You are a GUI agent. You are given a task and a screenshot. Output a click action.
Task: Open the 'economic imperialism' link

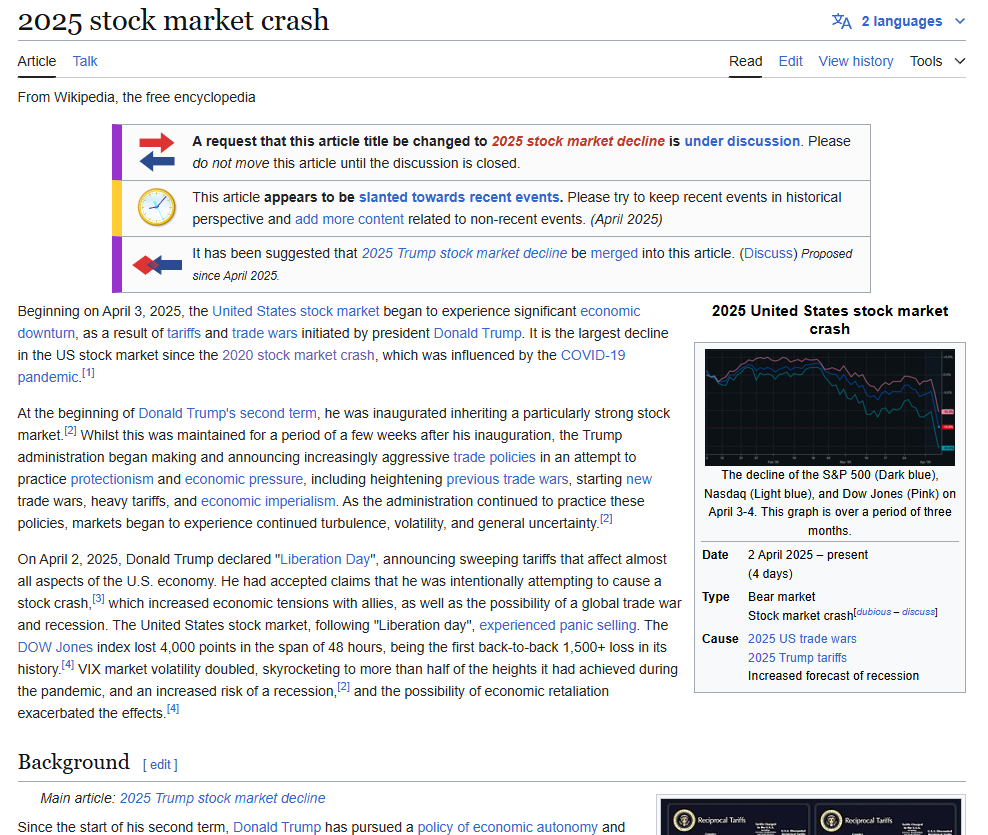(268, 502)
